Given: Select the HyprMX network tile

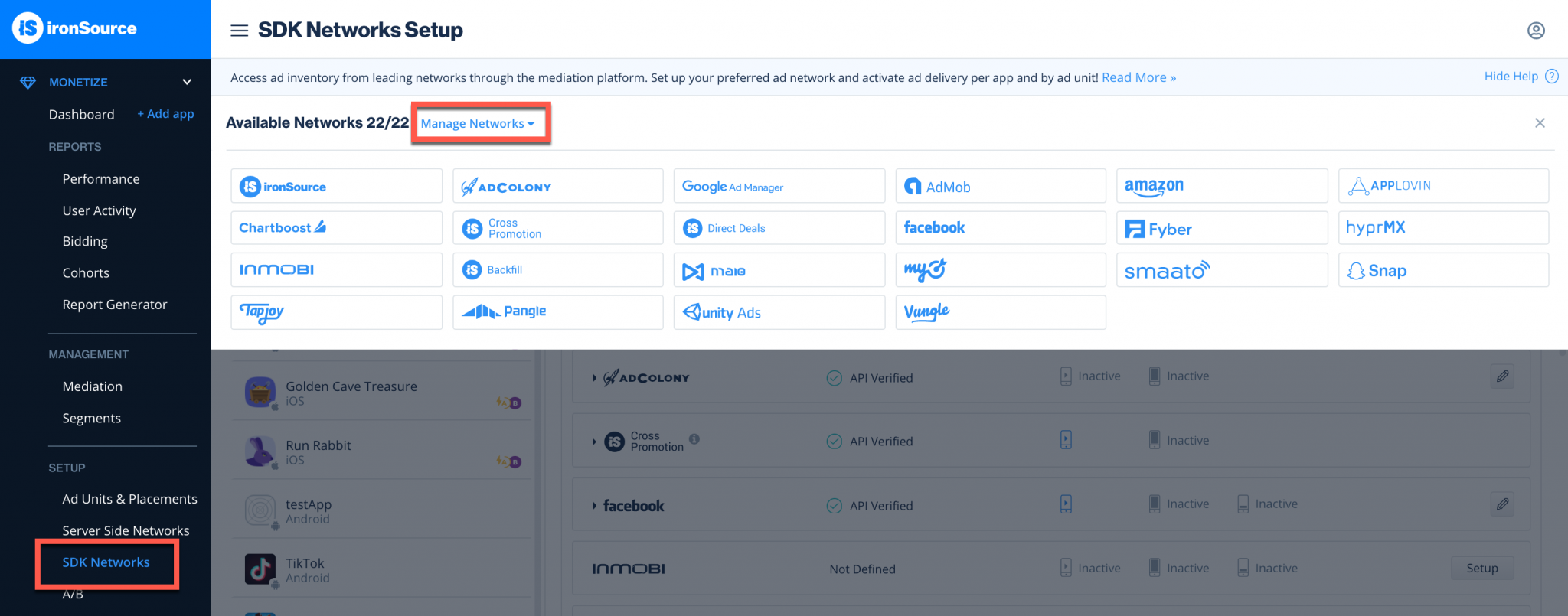Looking at the screenshot, I should (x=1443, y=228).
